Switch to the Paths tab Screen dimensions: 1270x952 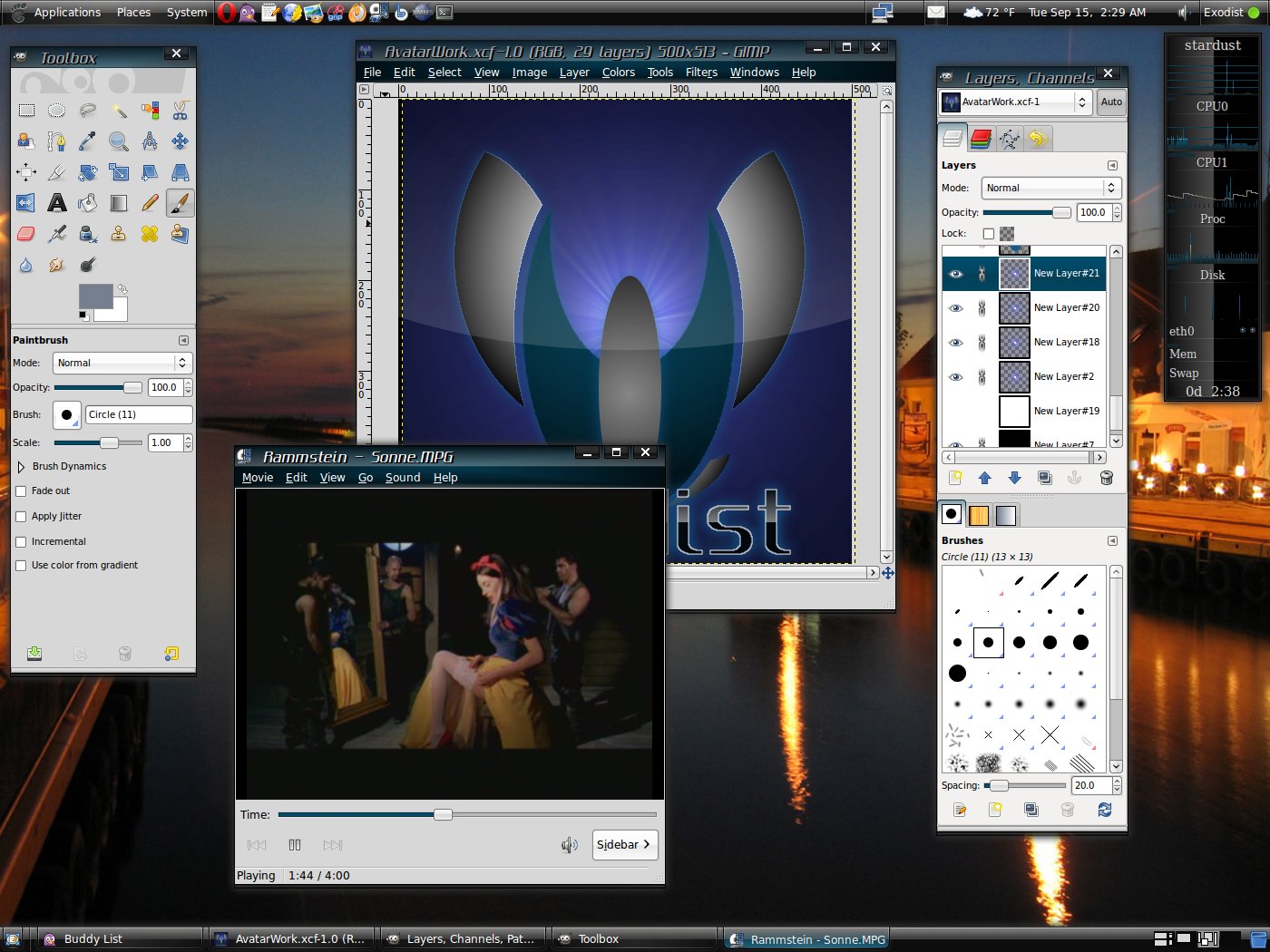click(1009, 139)
